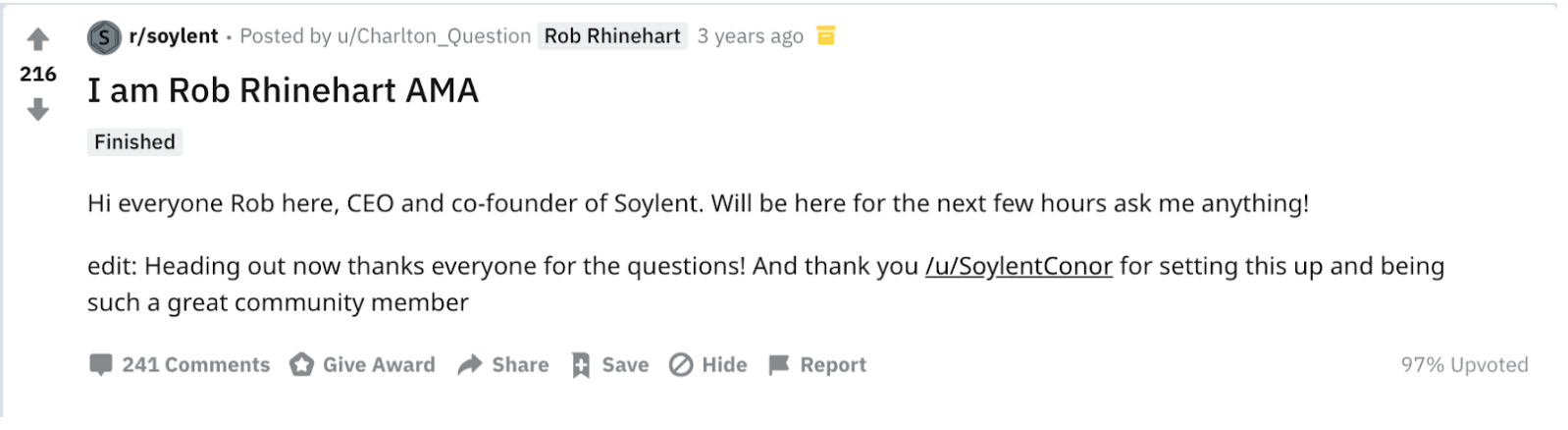Click the Report button label

click(833, 365)
